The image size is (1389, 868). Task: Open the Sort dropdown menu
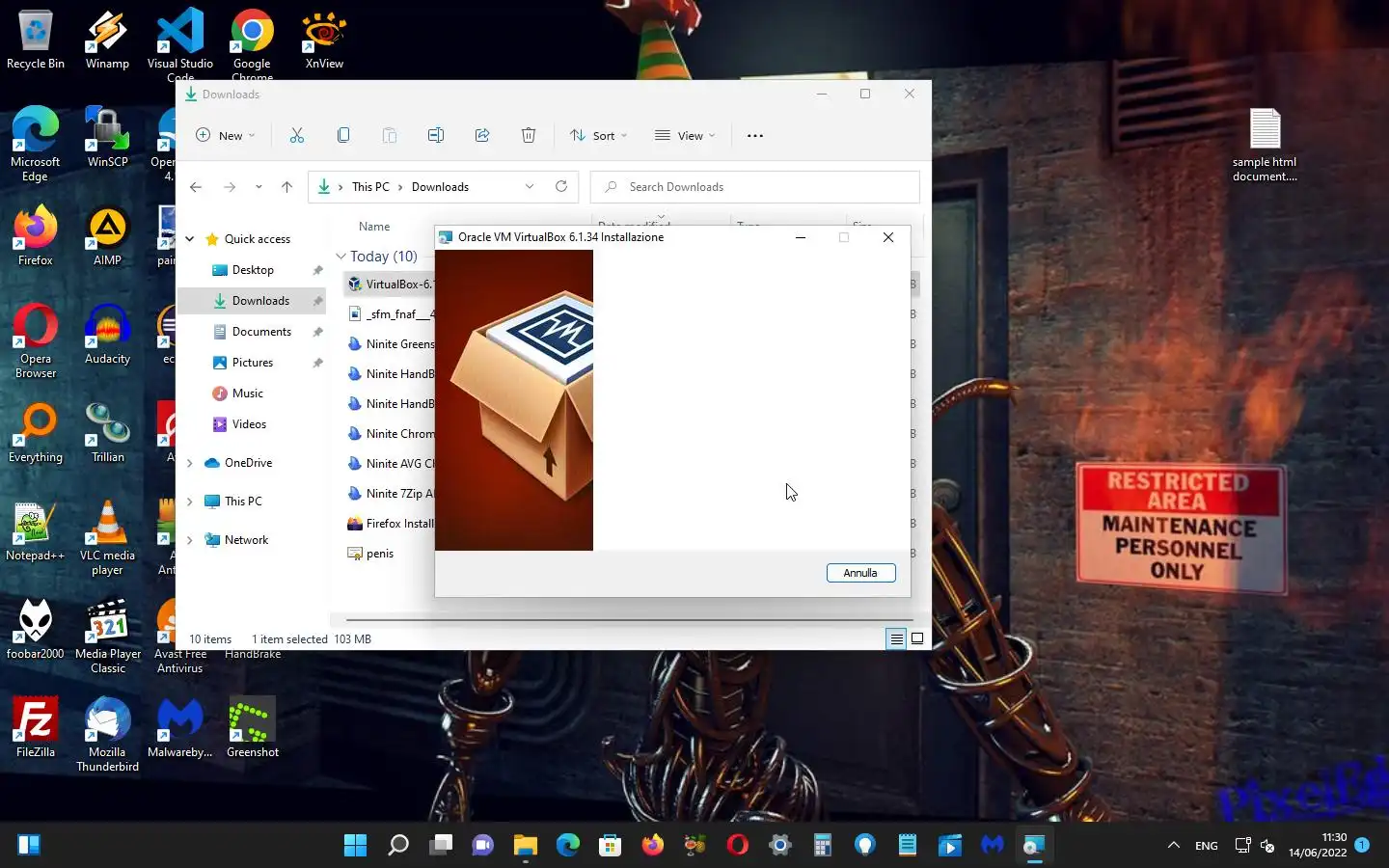(x=598, y=135)
